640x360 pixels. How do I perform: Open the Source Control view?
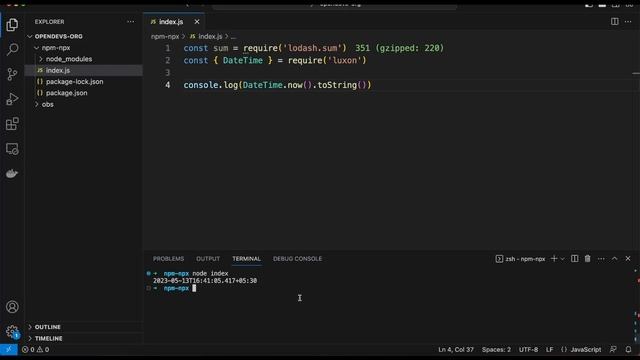[x=12, y=74]
